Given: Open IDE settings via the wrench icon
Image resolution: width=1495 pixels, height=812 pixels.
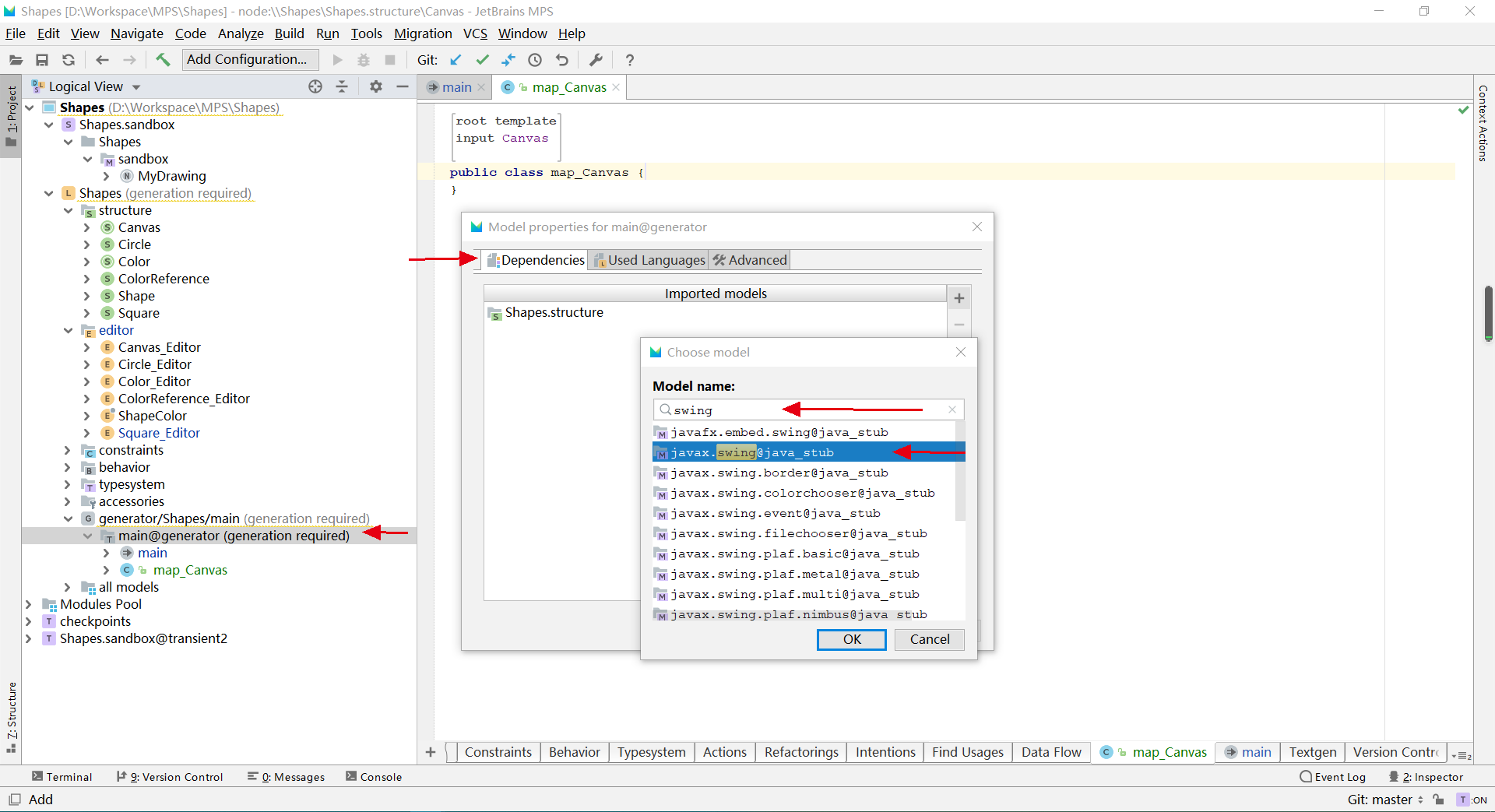Looking at the screenshot, I should pos(596,59).
